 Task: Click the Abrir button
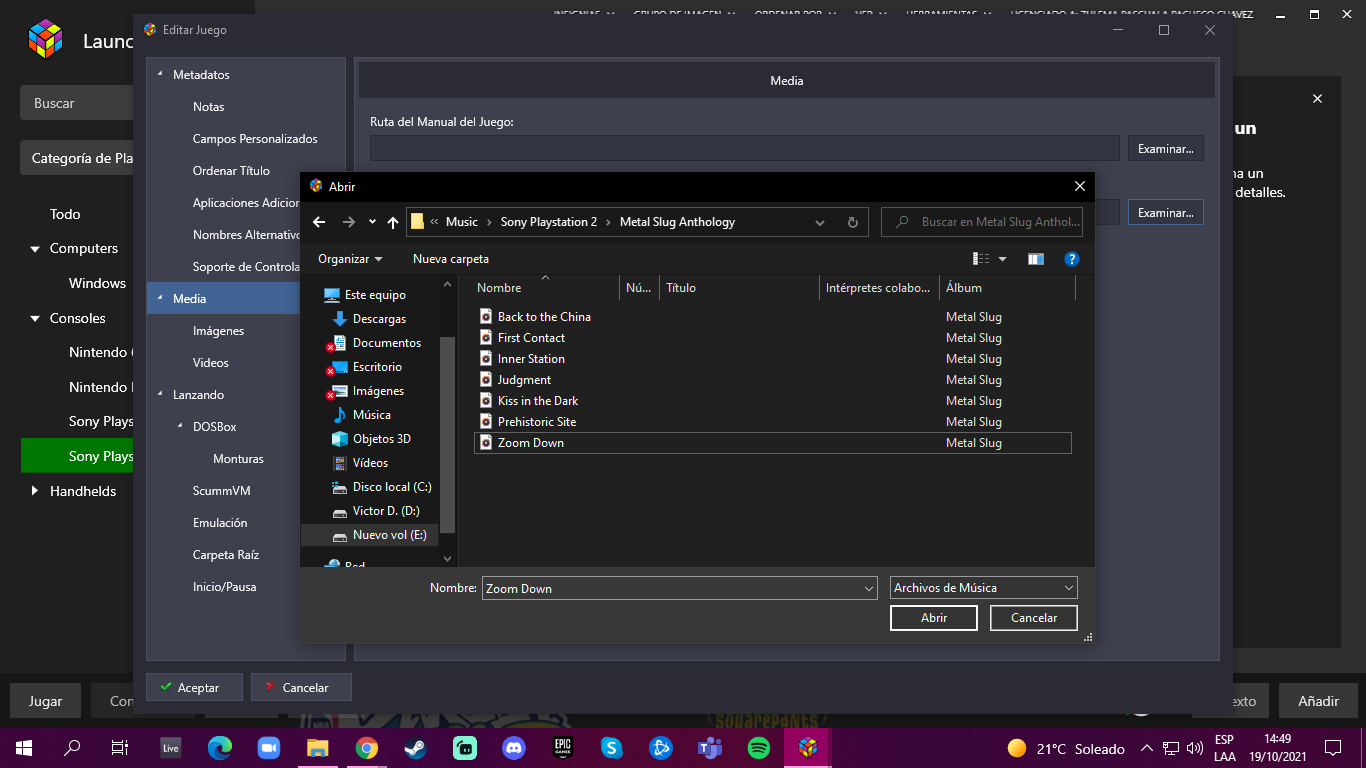point(934,618)
